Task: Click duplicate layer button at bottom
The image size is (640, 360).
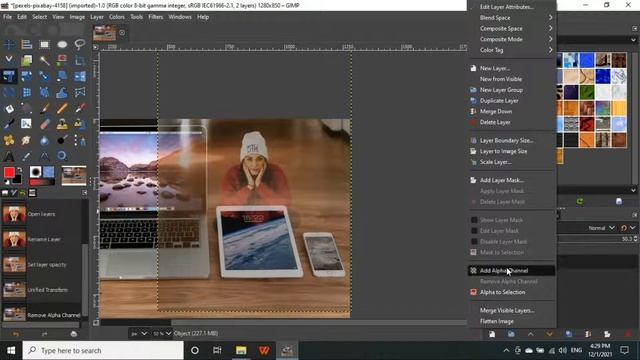Action: tap(569, 334)
